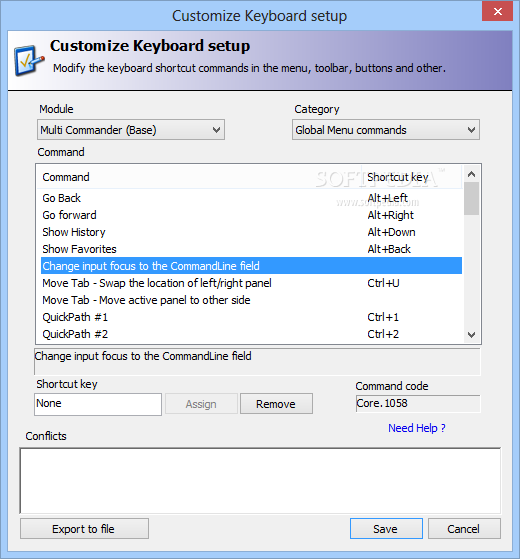This screenshot has height=559, width=520.
Task: Click the Command code field
Action: [x=418, y=404]
